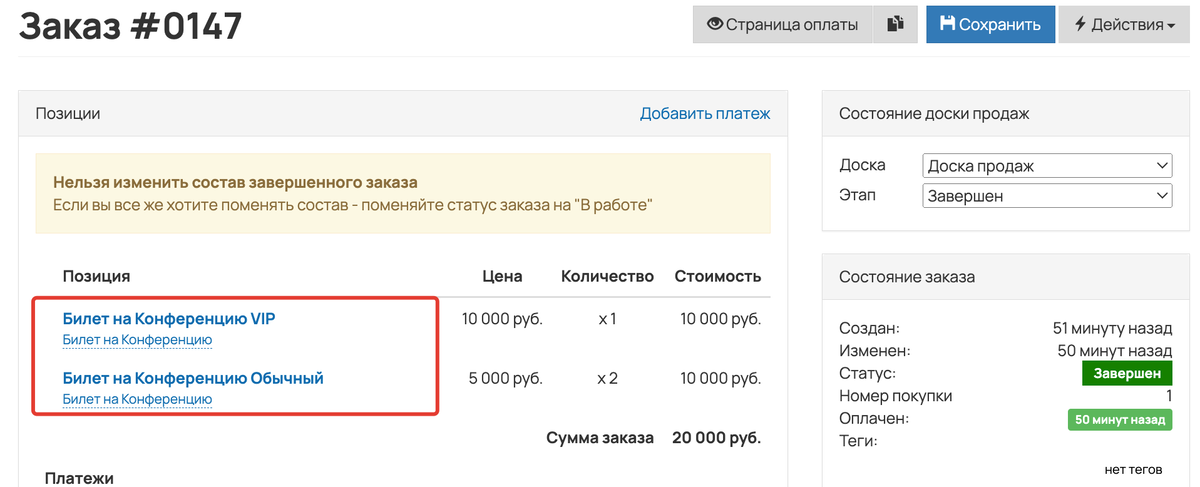
Task: Click the Сумма заказа 20 000 руб. total
Action: (653, 438)
